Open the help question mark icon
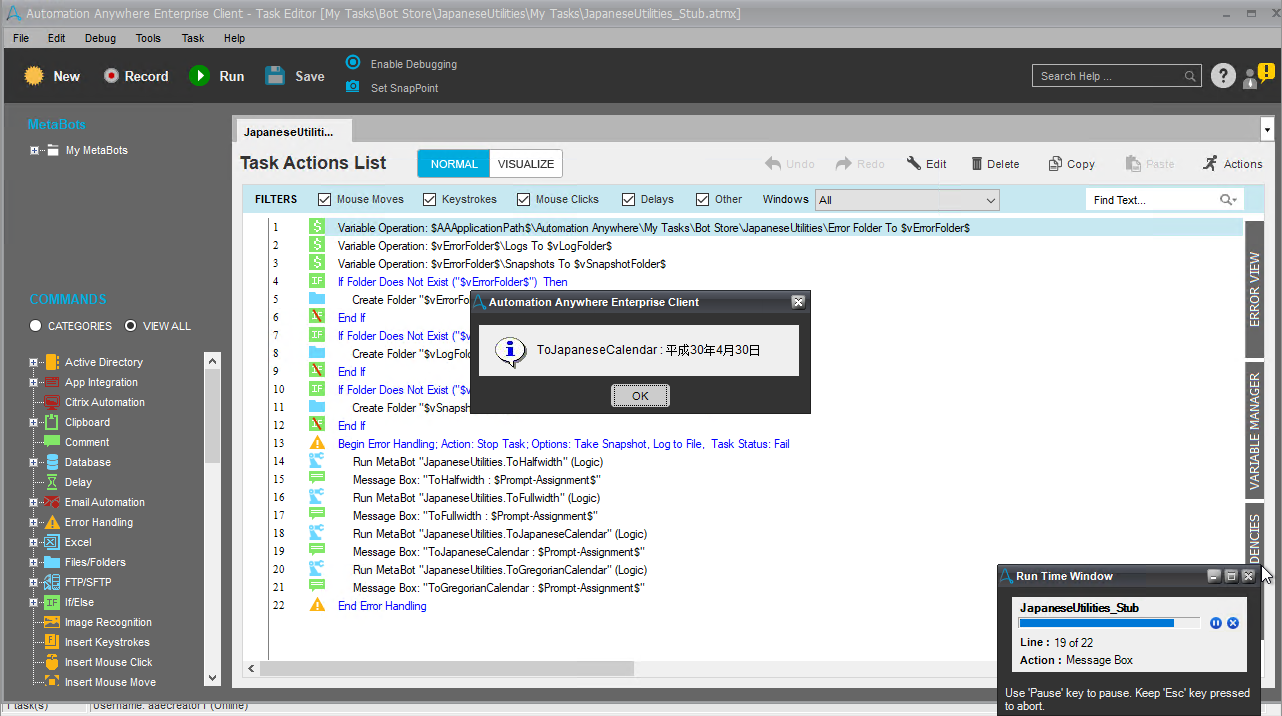This screenshot has width=1282, height=716. [1222, 76]
